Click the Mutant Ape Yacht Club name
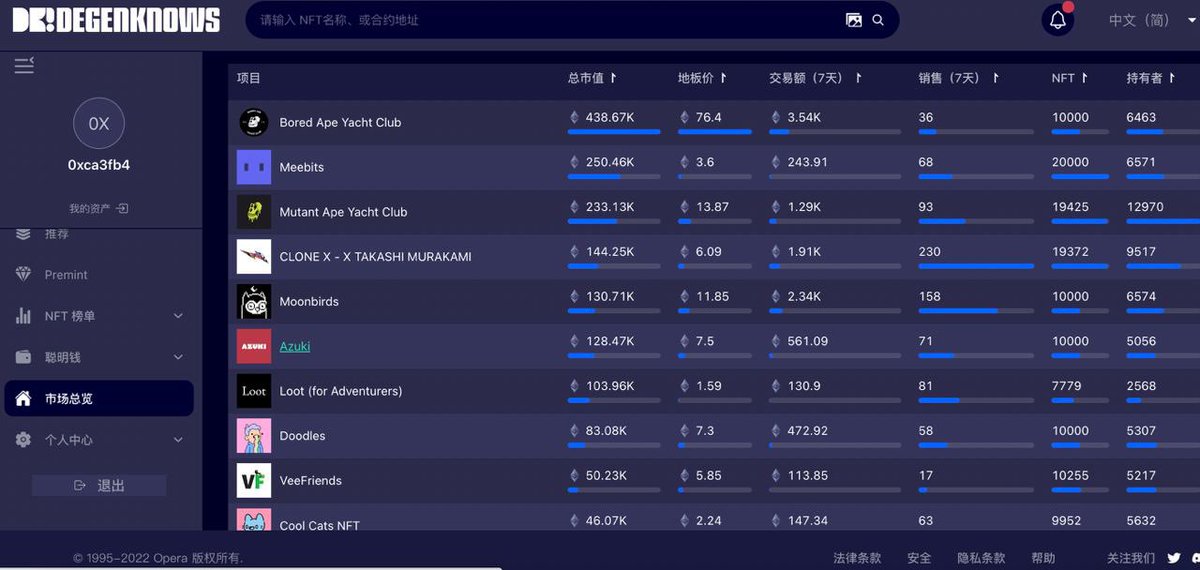This screenshot has width=1200, height=570. coord(344,212)
